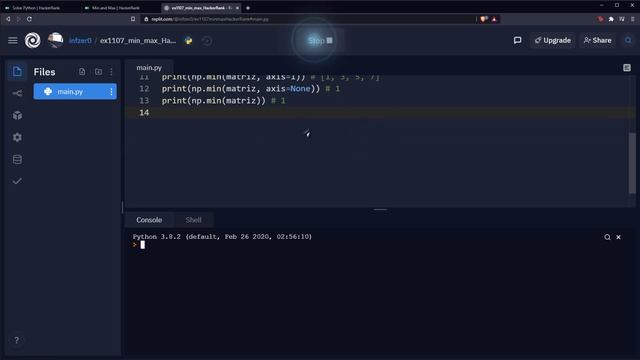Click the Share button

coord(597,40)
